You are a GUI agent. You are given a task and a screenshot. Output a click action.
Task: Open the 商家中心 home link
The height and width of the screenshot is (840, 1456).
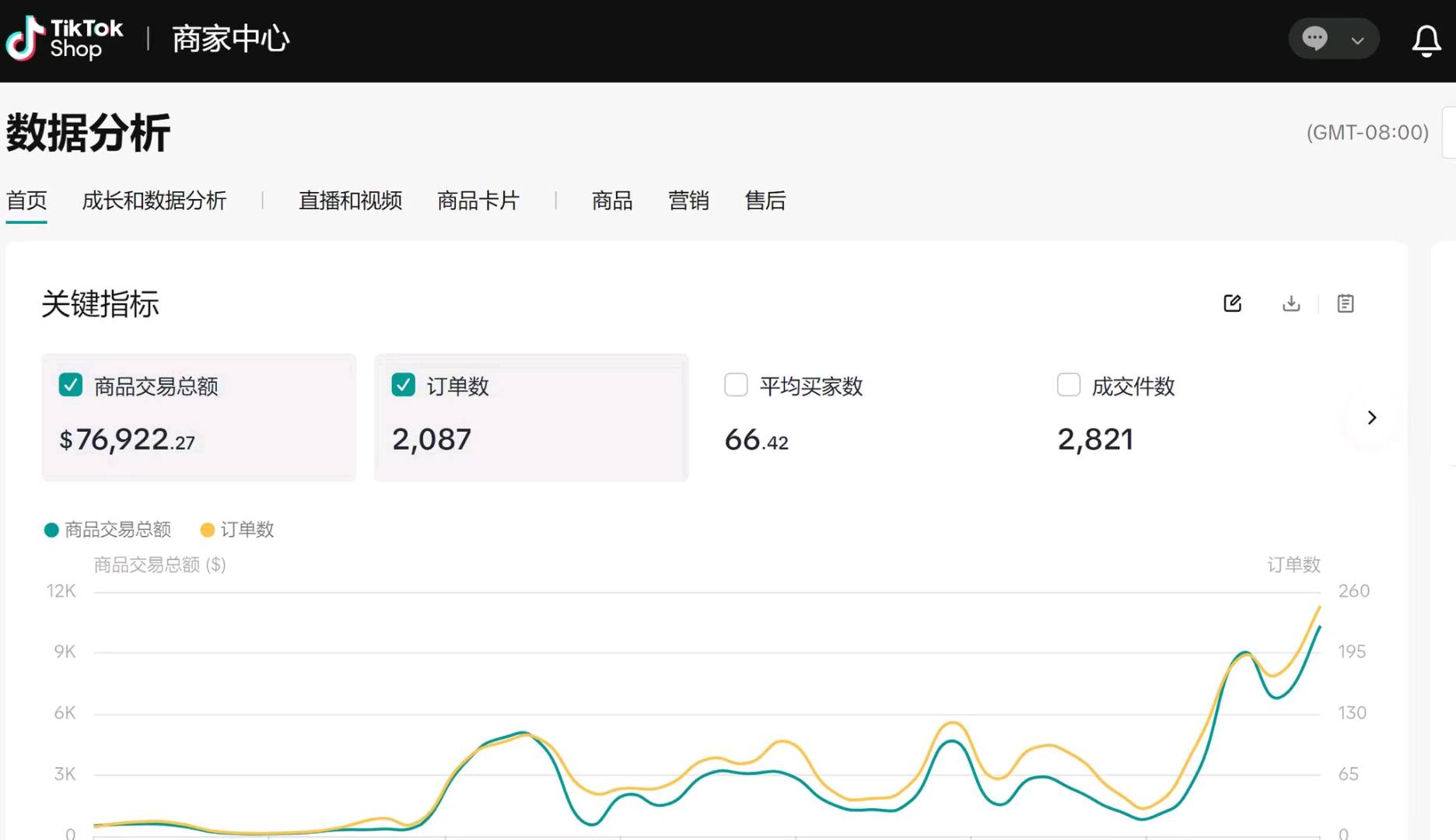coord(229,38)
